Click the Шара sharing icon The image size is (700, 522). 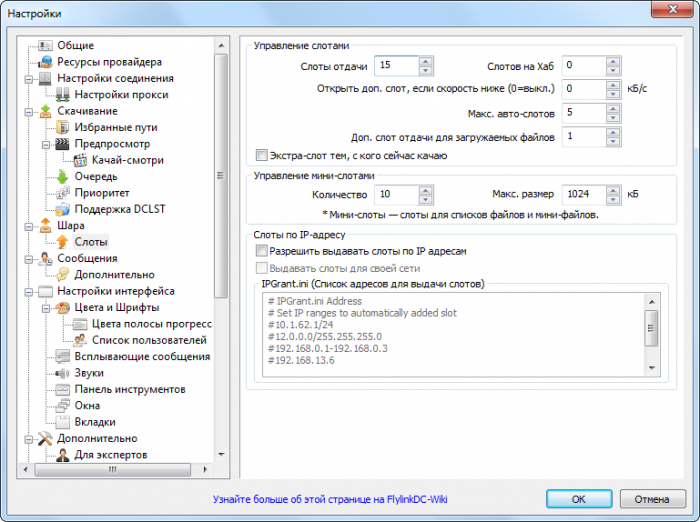click(x=46, y=226)
